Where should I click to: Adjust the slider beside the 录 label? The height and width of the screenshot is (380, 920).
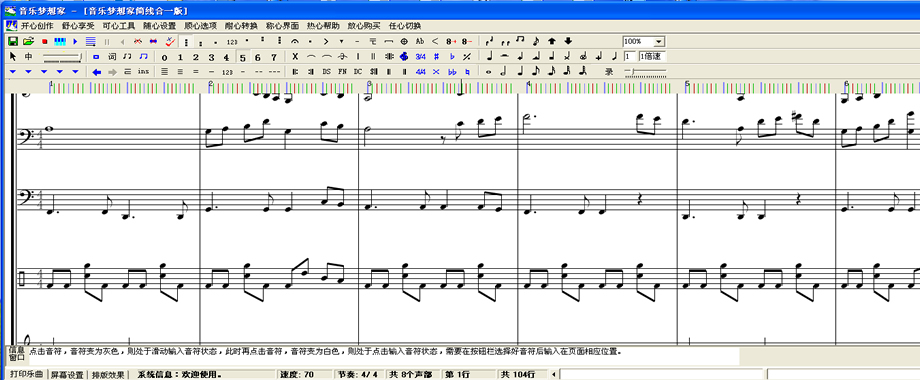pos(645,72)
